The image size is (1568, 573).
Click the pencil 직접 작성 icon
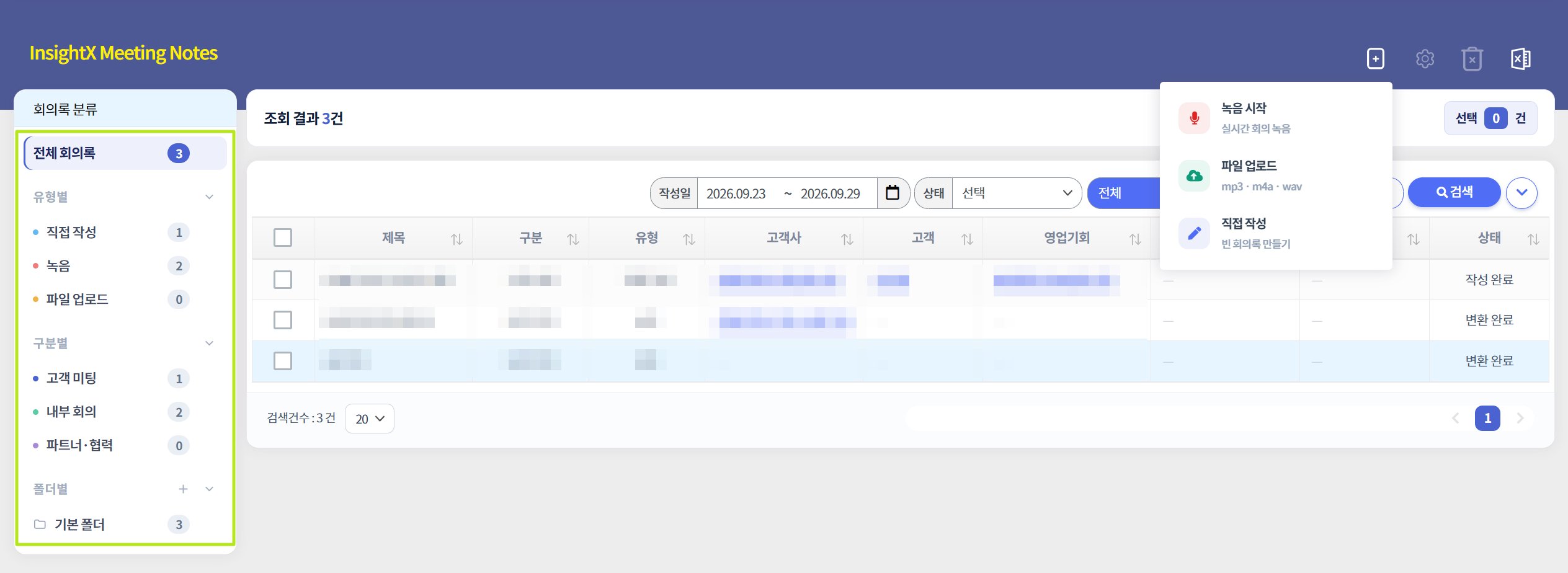(x=1194, y=233)
